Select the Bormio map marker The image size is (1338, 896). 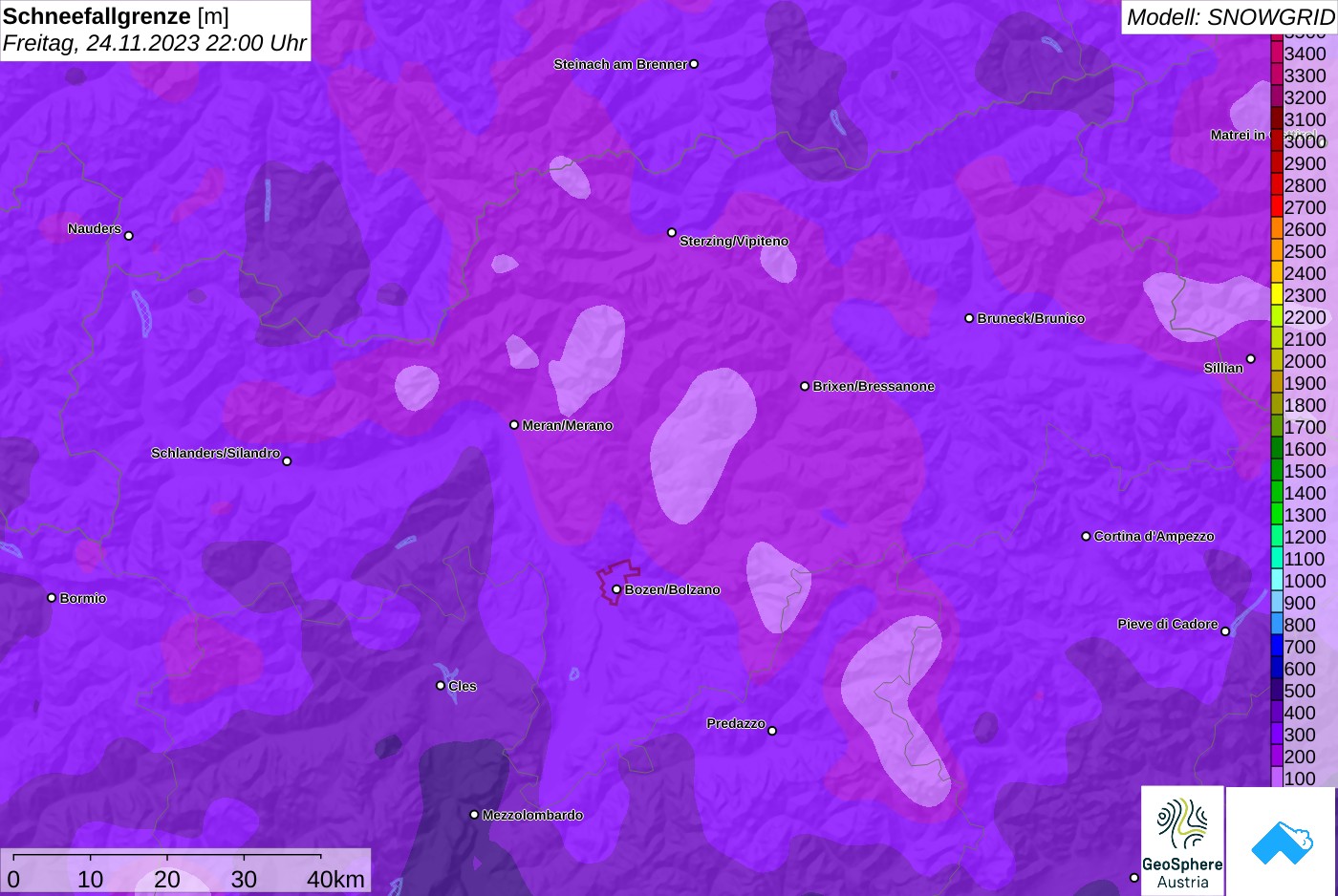[x=52, y=598]
